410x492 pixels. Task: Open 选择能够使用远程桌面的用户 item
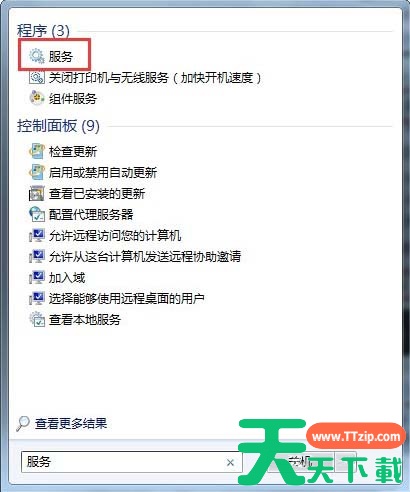(x=127, y=299)
